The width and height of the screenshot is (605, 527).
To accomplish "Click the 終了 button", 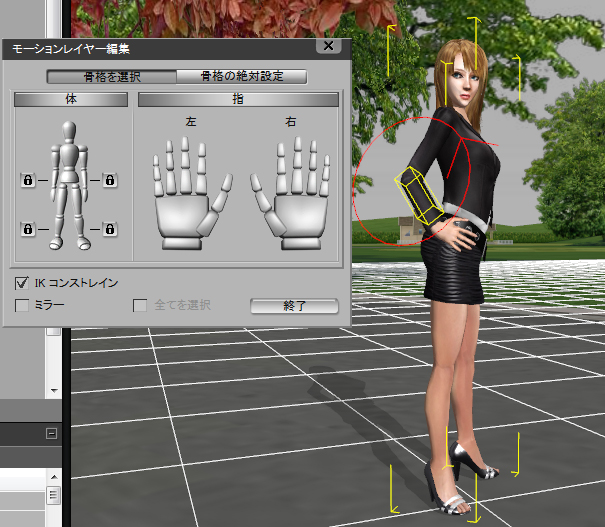I will point(294,306).
